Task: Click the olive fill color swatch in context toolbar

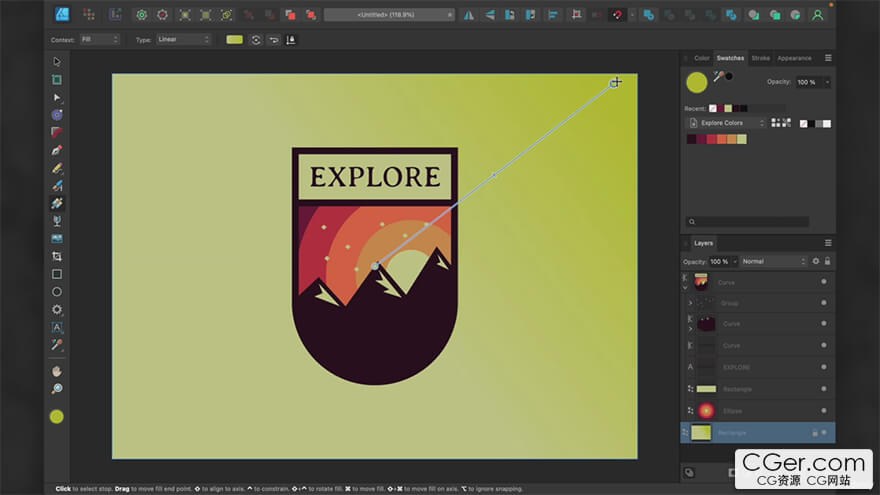Action: coord(234,39)
